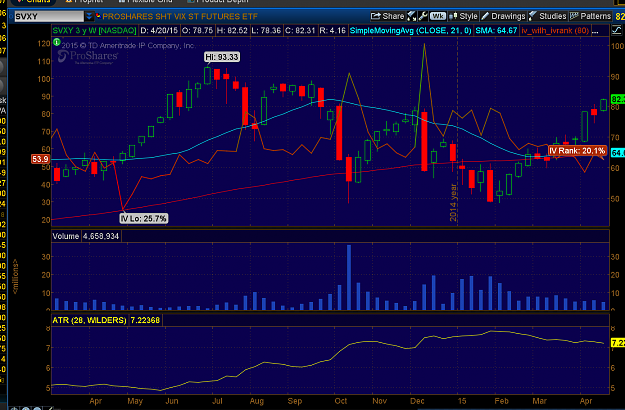Viewport: 625px width, 410px height.
Task: Click the H: 82.52 high value
Action: point(232,31)
